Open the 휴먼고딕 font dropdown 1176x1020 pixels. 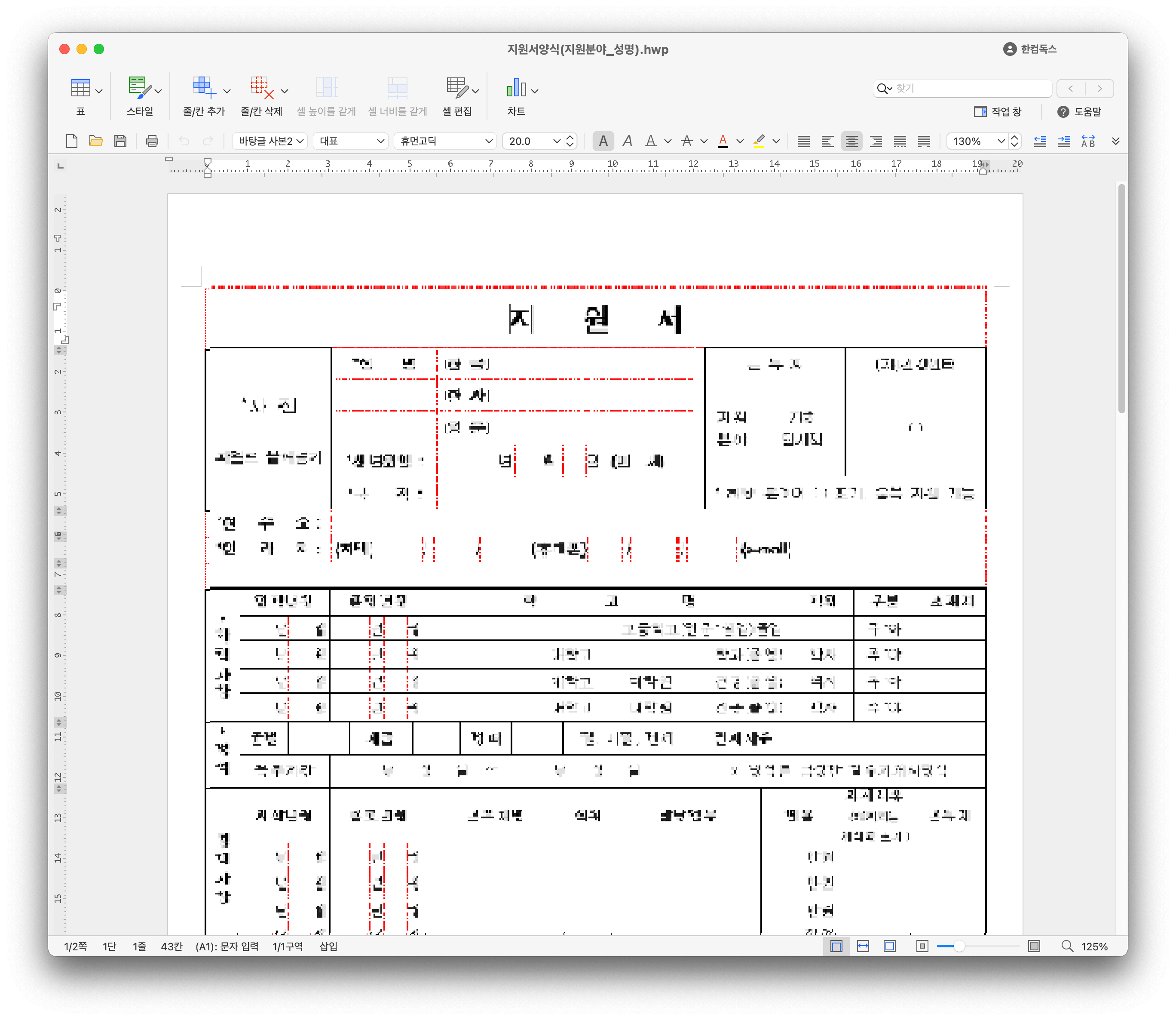tap(445, 141)
